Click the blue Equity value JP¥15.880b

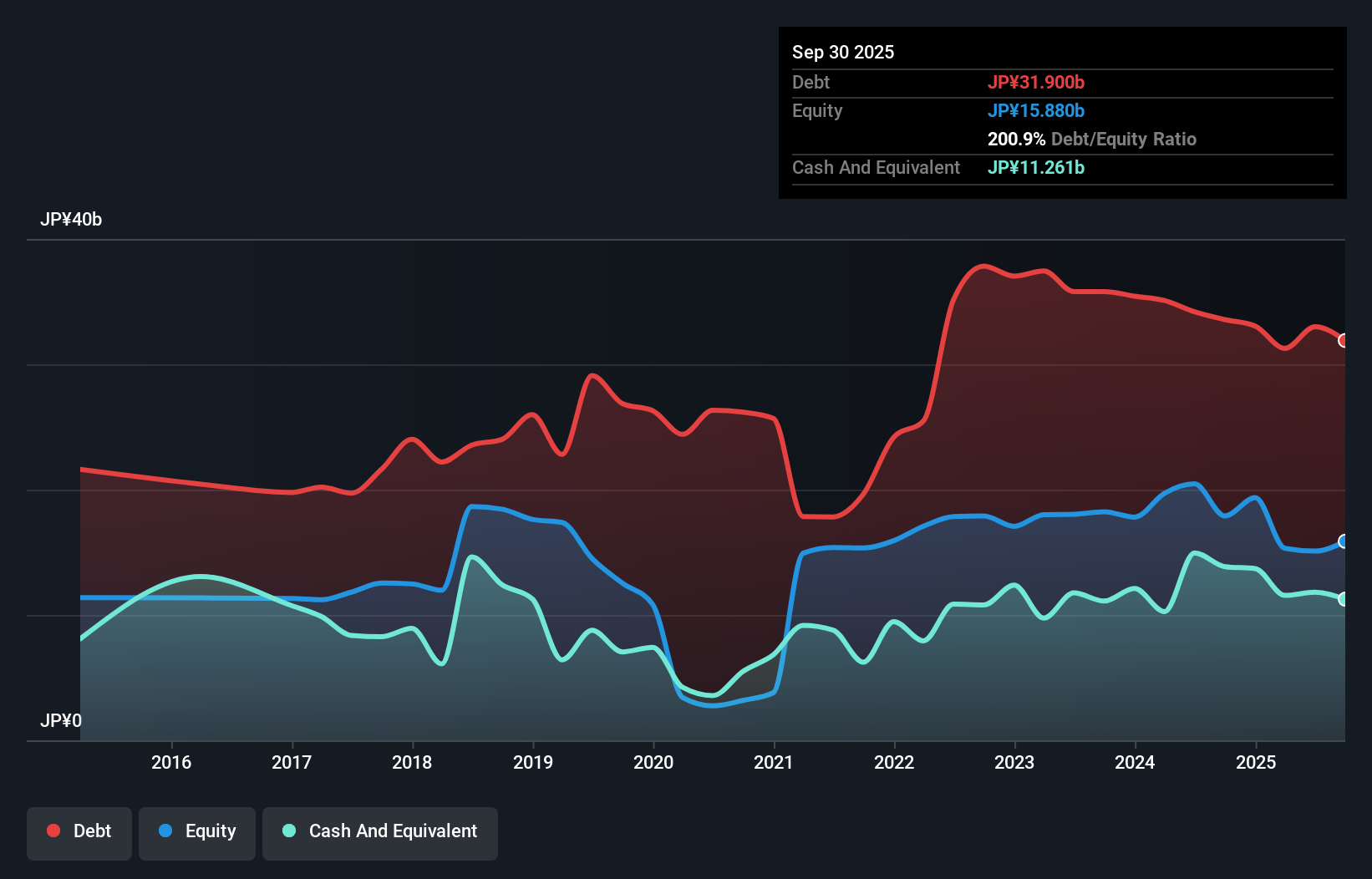tap(1037, 110)
